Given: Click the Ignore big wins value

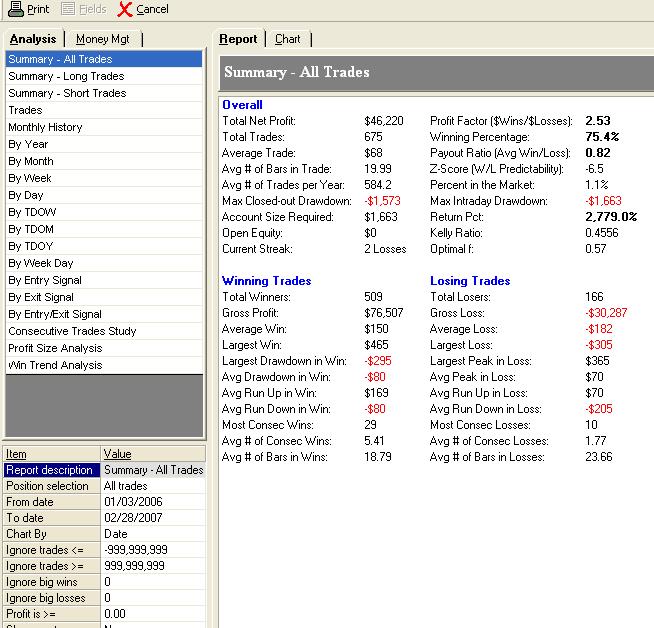Looking at the screenshot, I should [152, 582].
